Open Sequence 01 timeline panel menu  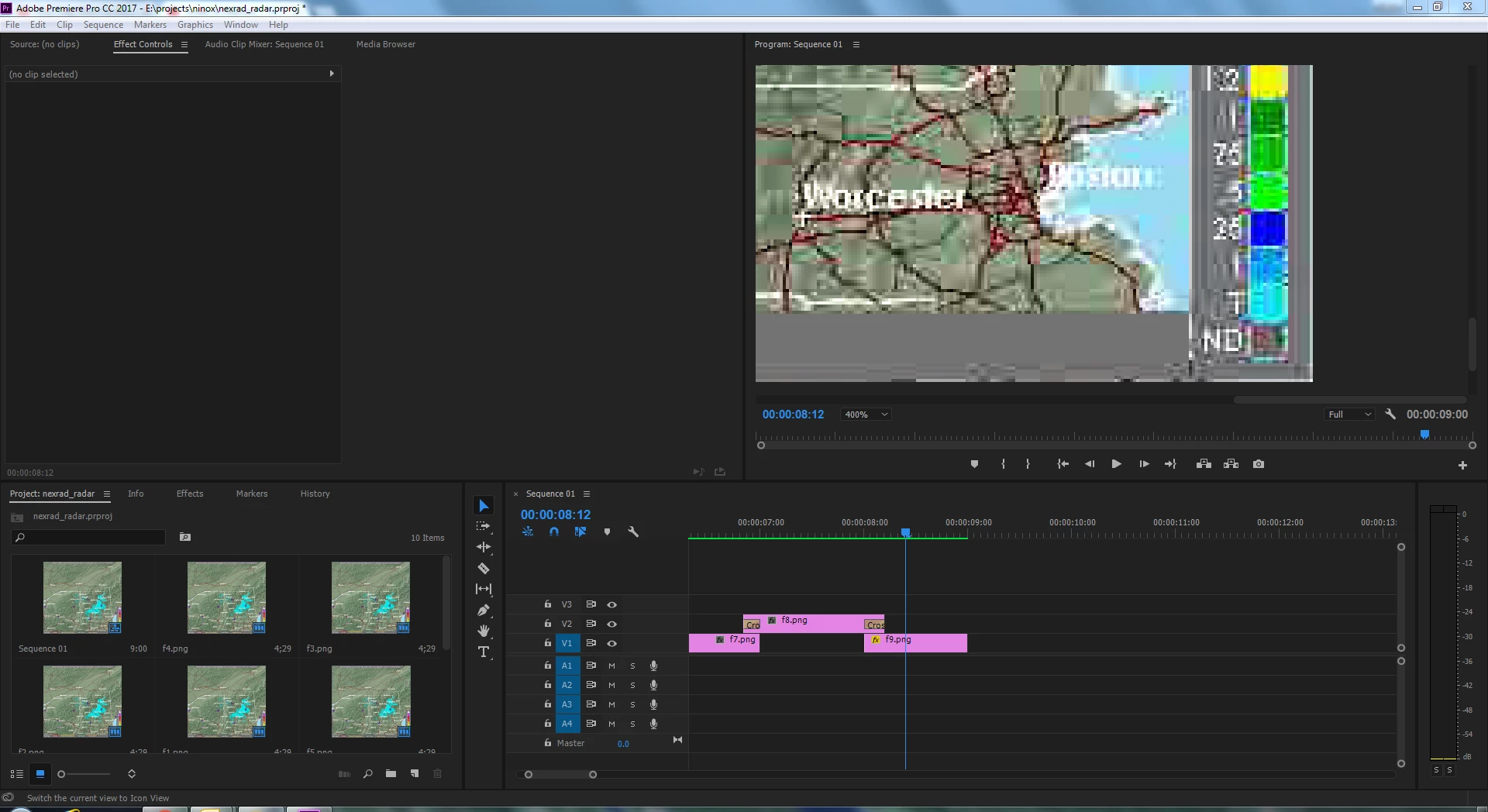[x=587, y=494]
